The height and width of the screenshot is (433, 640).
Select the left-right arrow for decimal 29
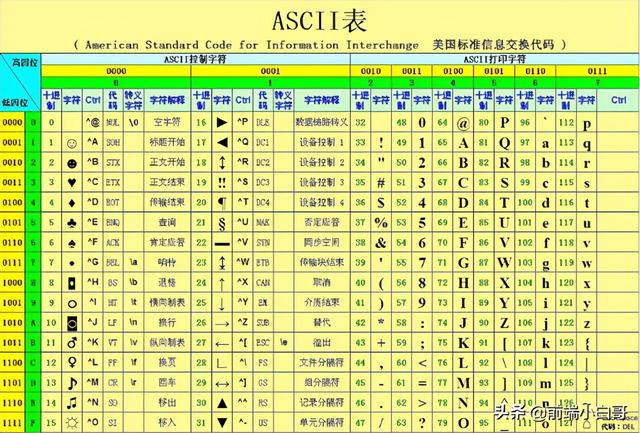tap(222, 384)
